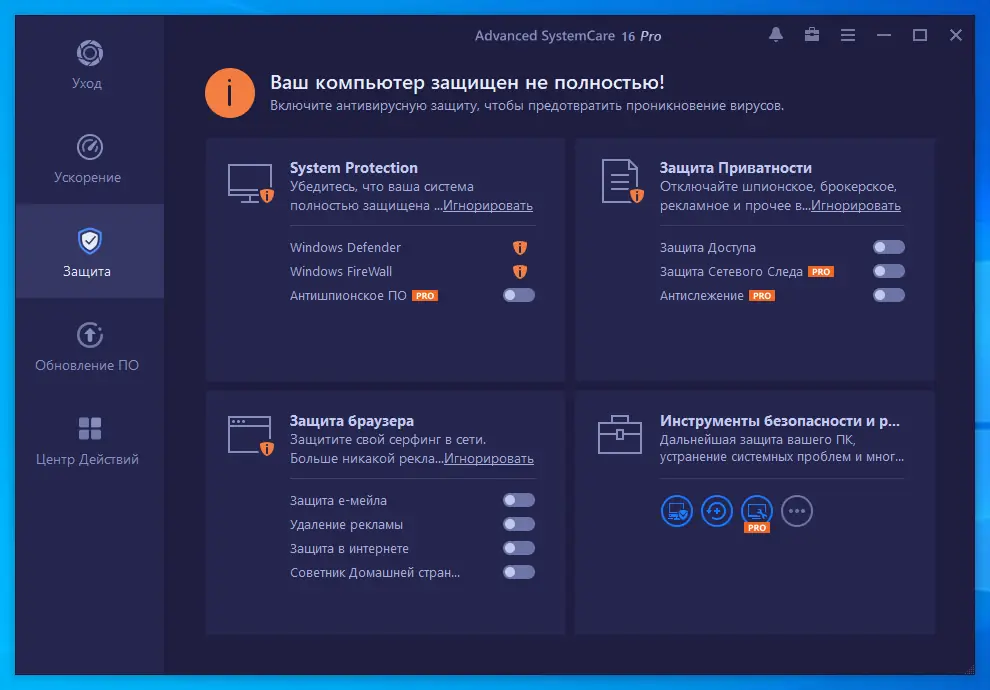The image size is (990, 690).
Task: Maximize the Advanced SystemCare window
Action: pyautogui.click(x=920, y=35)
